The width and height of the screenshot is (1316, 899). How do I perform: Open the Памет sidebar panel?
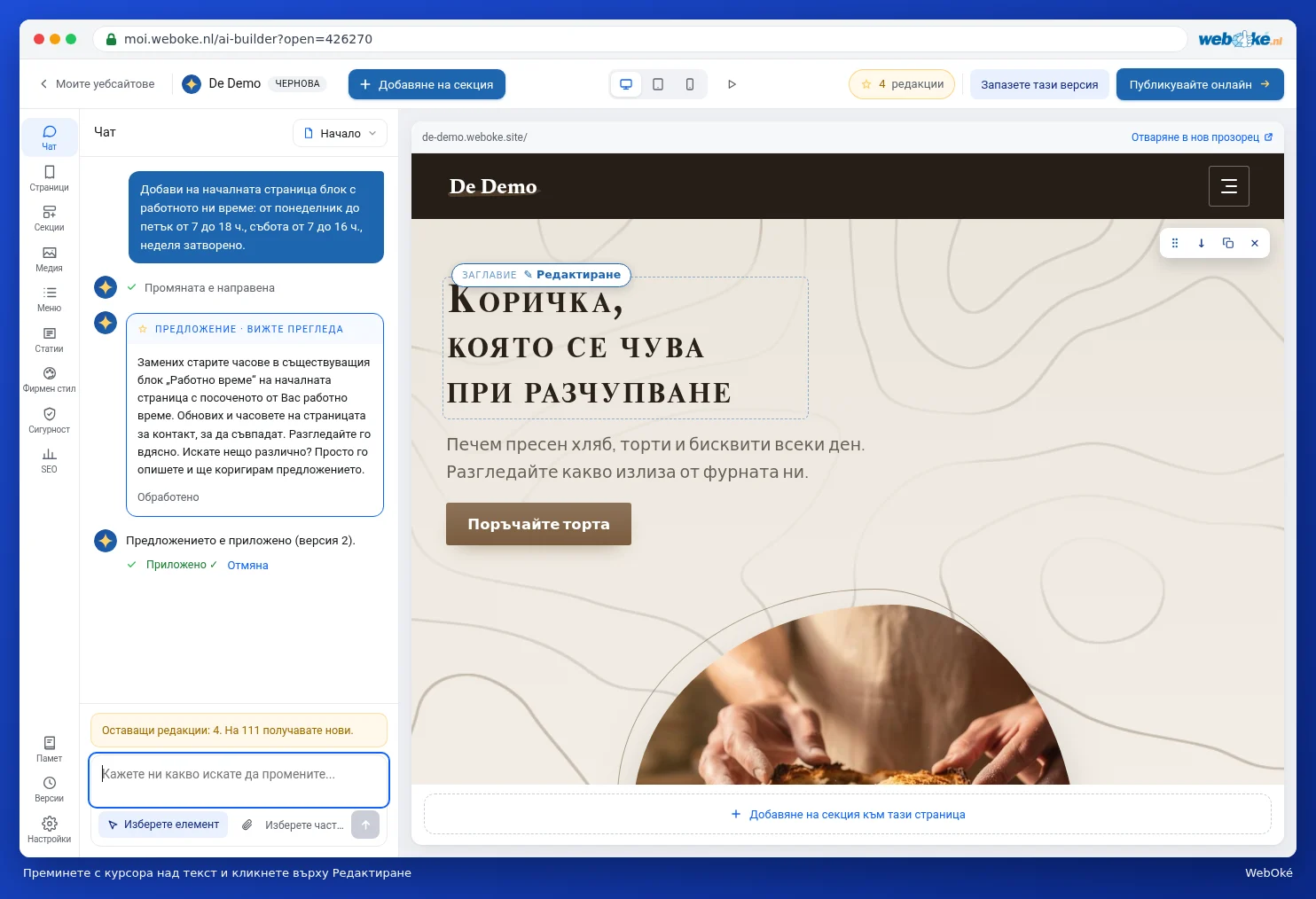coord(49,749)
